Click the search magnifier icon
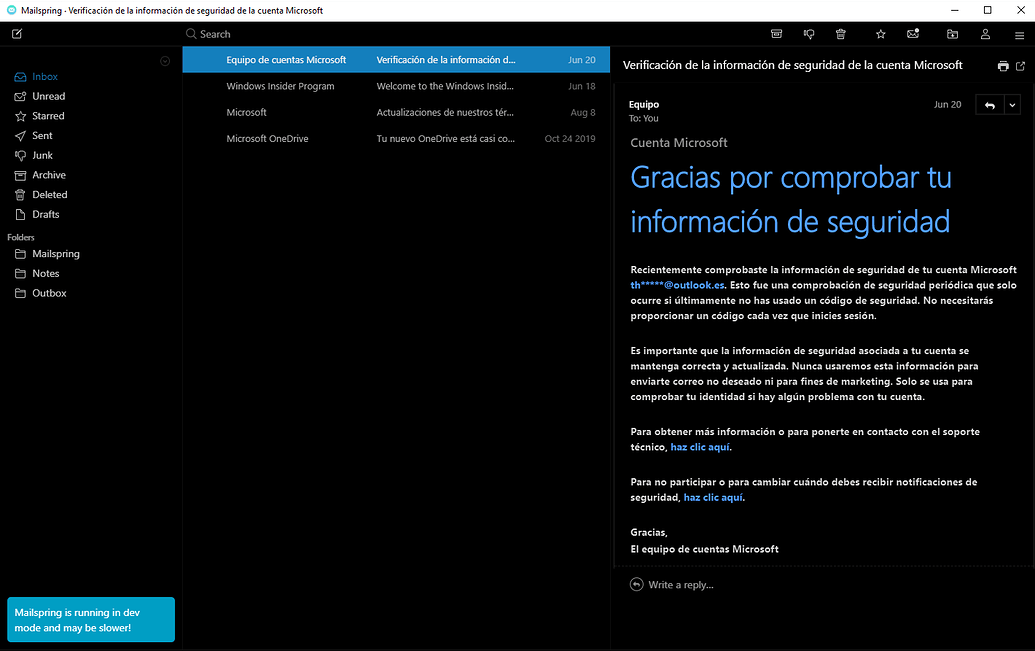 (x=191, y=34)
